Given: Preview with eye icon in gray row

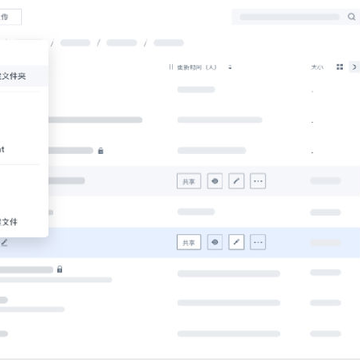Looking at the screenshot, I should tap(215, 181).
